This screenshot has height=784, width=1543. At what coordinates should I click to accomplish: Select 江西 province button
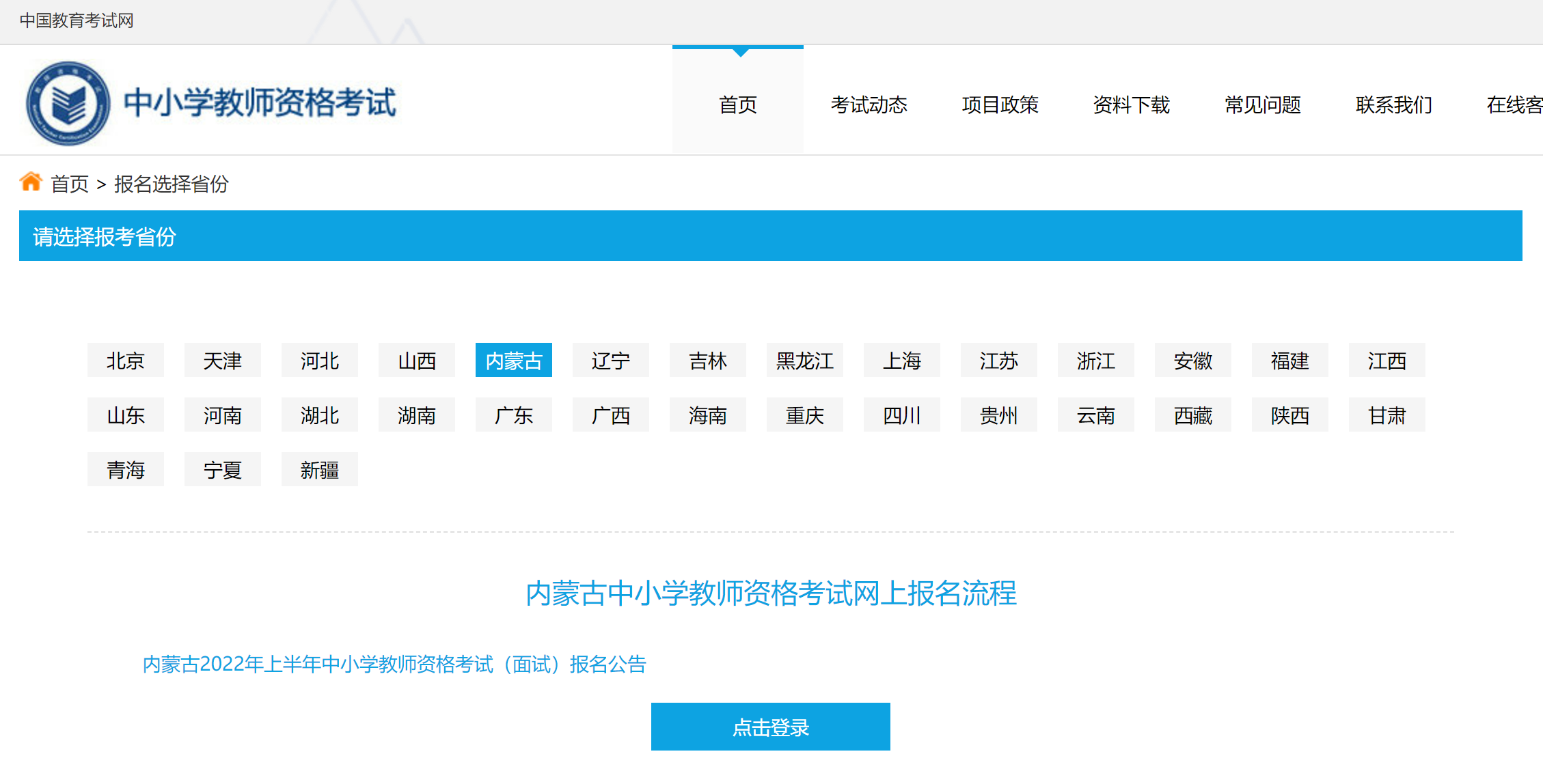[x=1387, y=361]
